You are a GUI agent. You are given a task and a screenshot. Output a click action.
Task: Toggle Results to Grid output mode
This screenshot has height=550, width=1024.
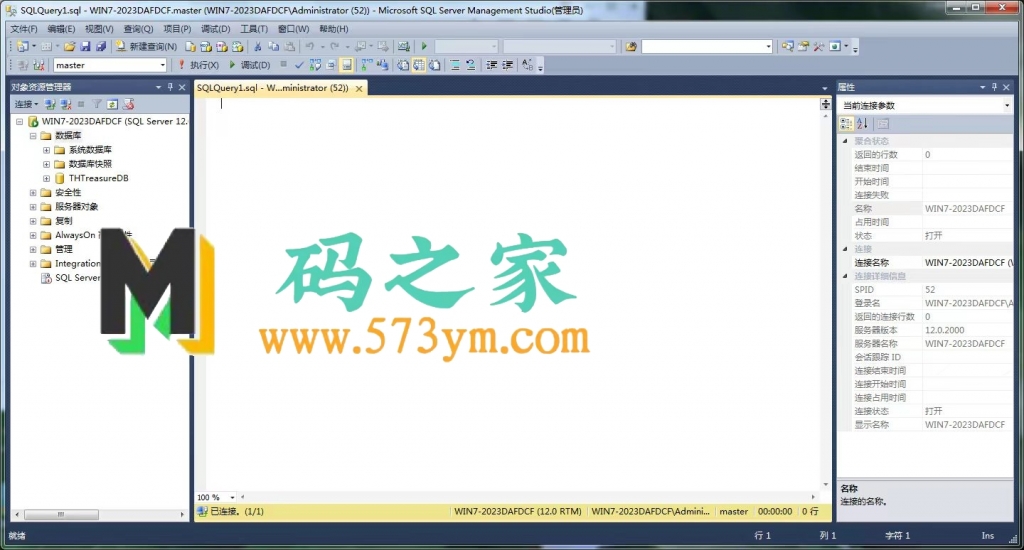(x=418, y=65)
